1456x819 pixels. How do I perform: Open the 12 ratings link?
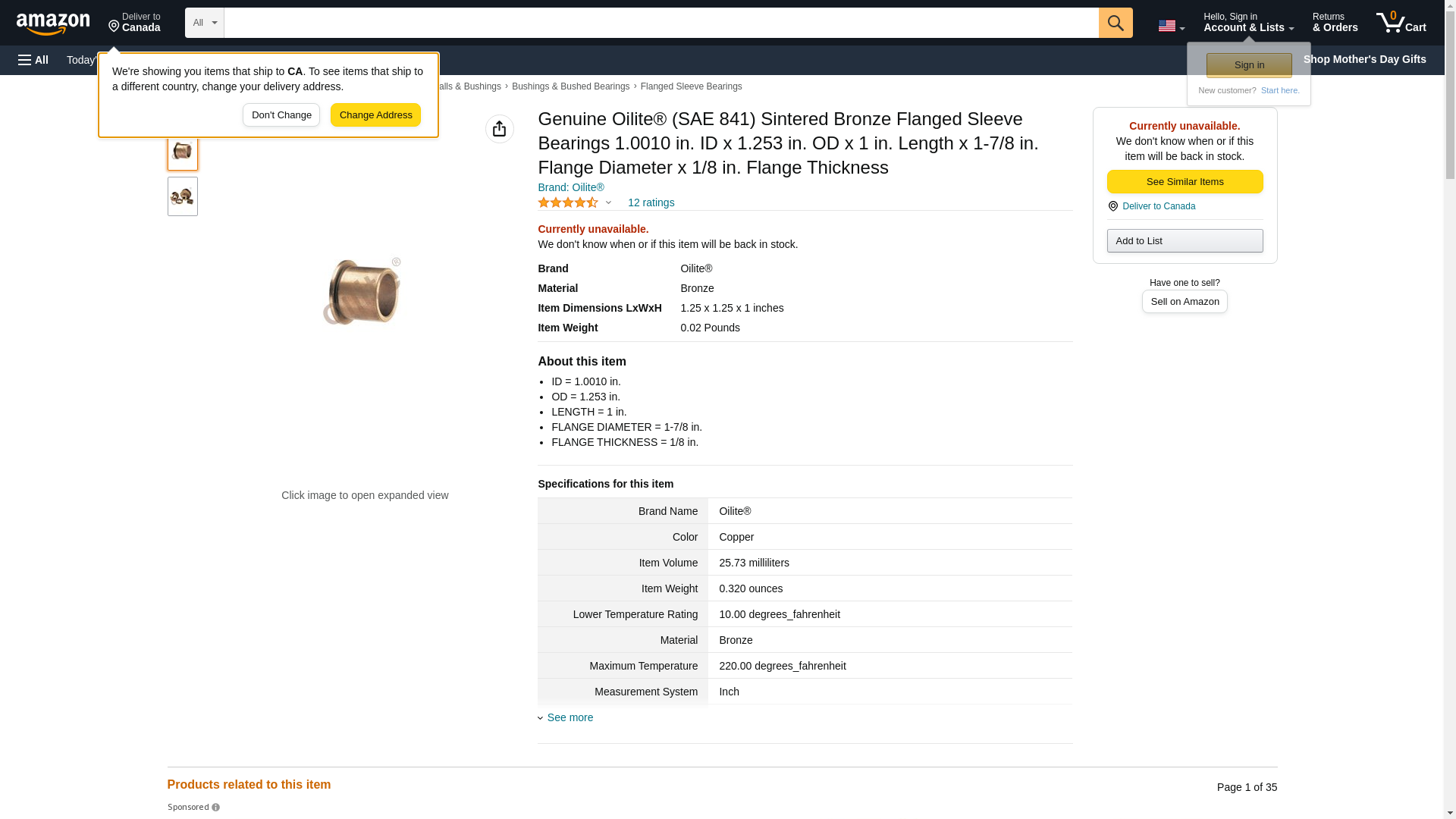[651, 202]
